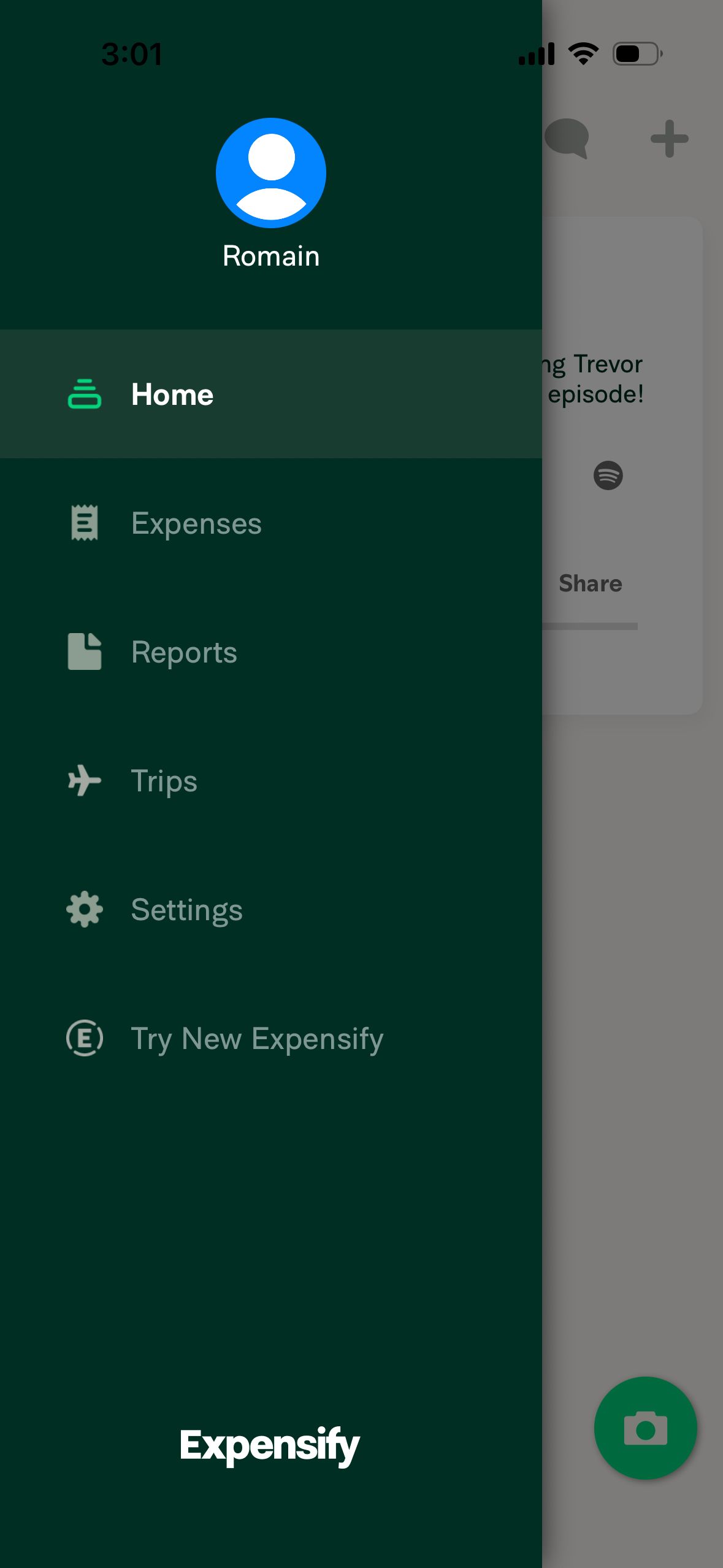Open the Trips section
Viewport: 723px width, 1568px height.
(x=271, y=781)
